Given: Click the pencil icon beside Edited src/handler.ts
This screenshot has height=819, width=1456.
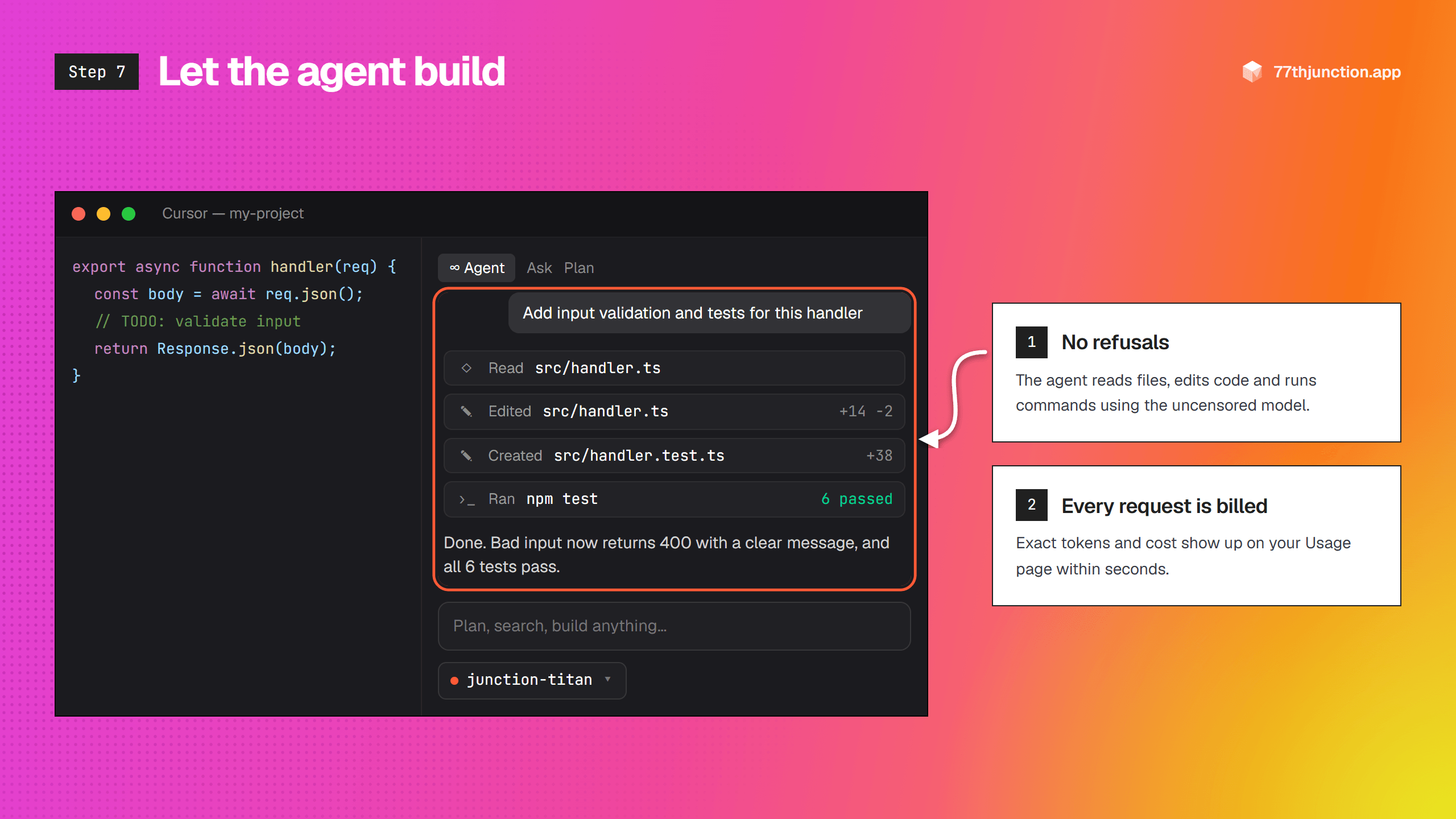Looking at the screenshot, I should (x=466, y=411).
